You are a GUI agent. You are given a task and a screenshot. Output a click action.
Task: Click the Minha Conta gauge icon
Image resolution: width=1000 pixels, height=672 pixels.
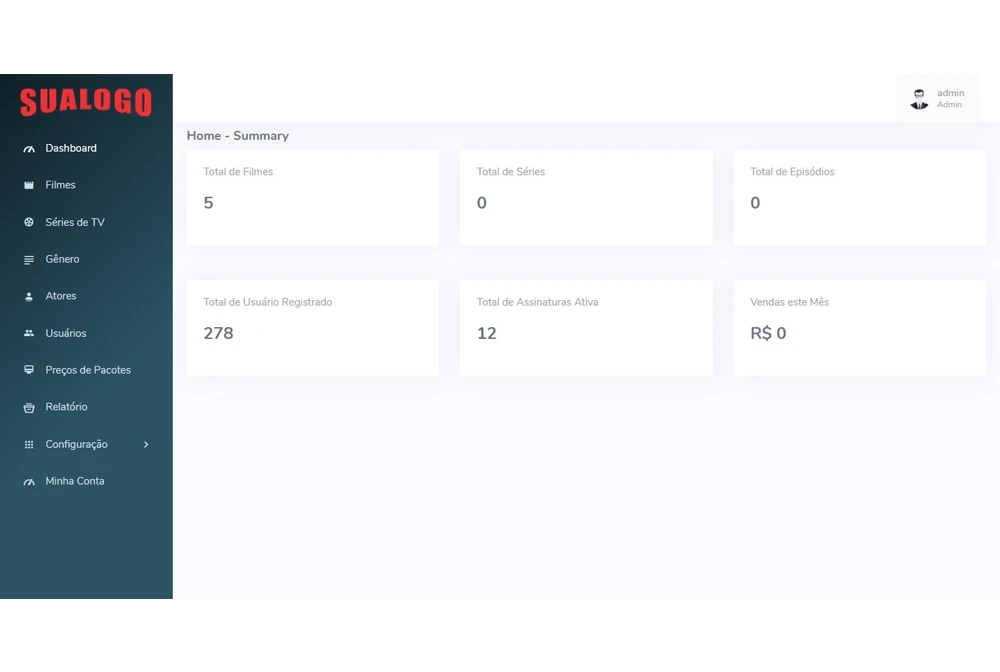pyautogui.click(x=29, y=482)
